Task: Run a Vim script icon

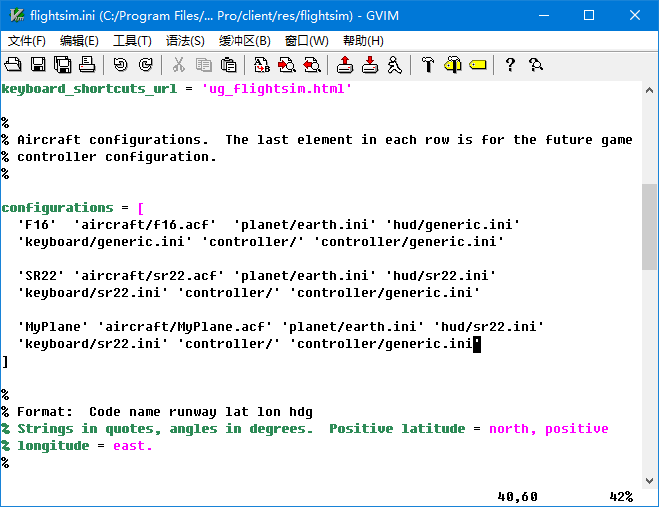Action: pos(395,65)
